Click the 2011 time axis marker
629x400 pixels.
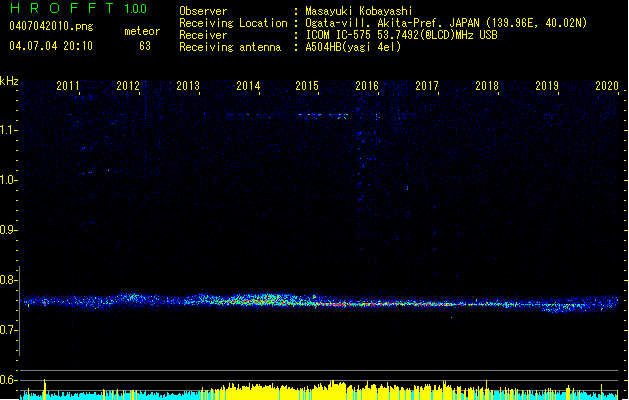pyautogui.click(x=68, y=86)
